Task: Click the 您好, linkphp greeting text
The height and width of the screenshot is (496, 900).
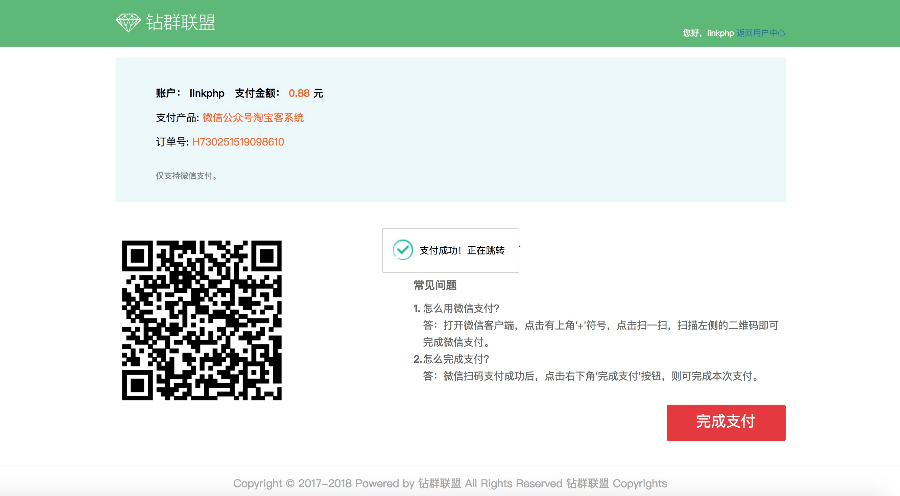Action: point(708,33)
